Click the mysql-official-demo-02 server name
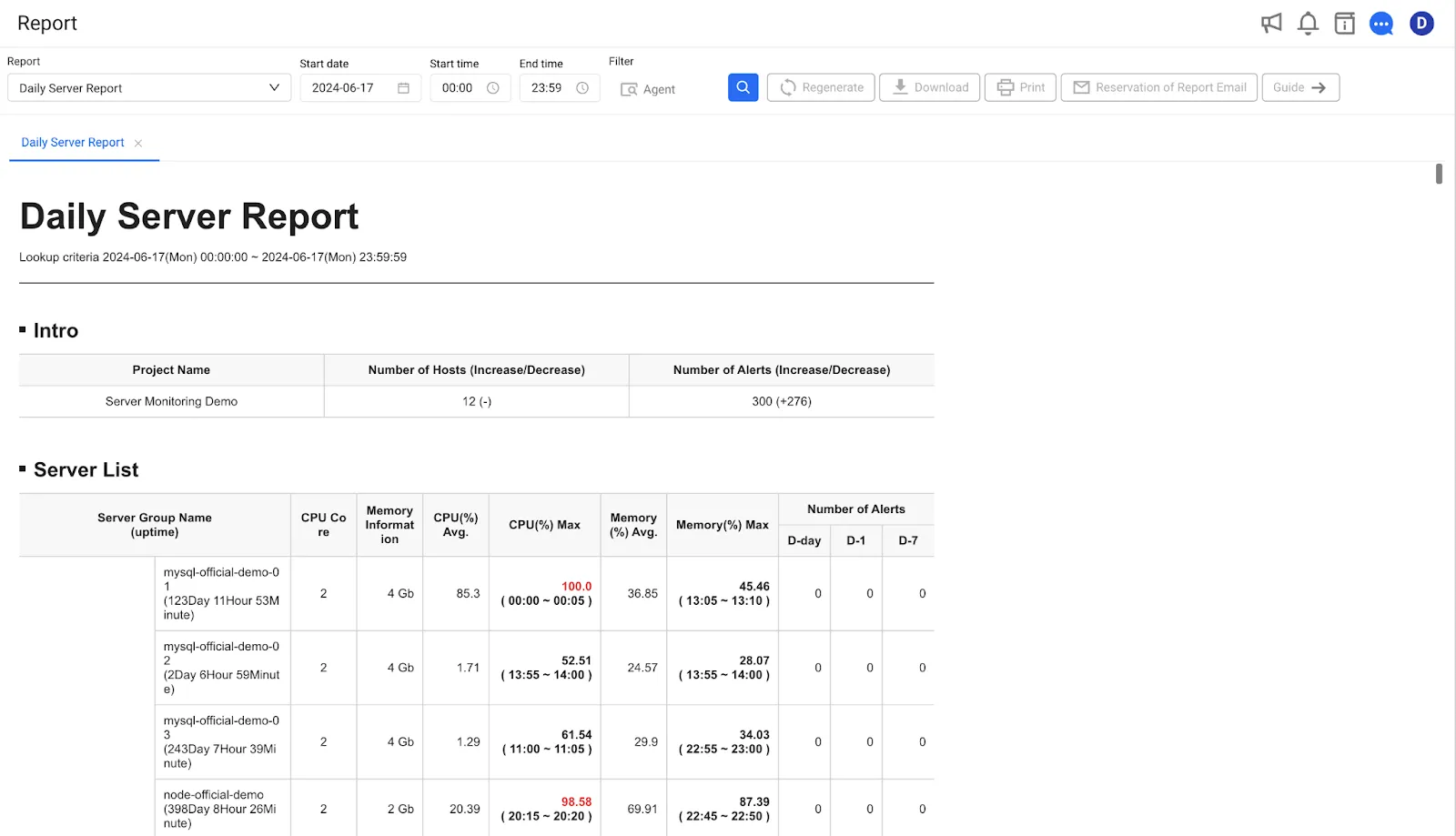This screenshot has height=836, width=1456. coord(222,653)
